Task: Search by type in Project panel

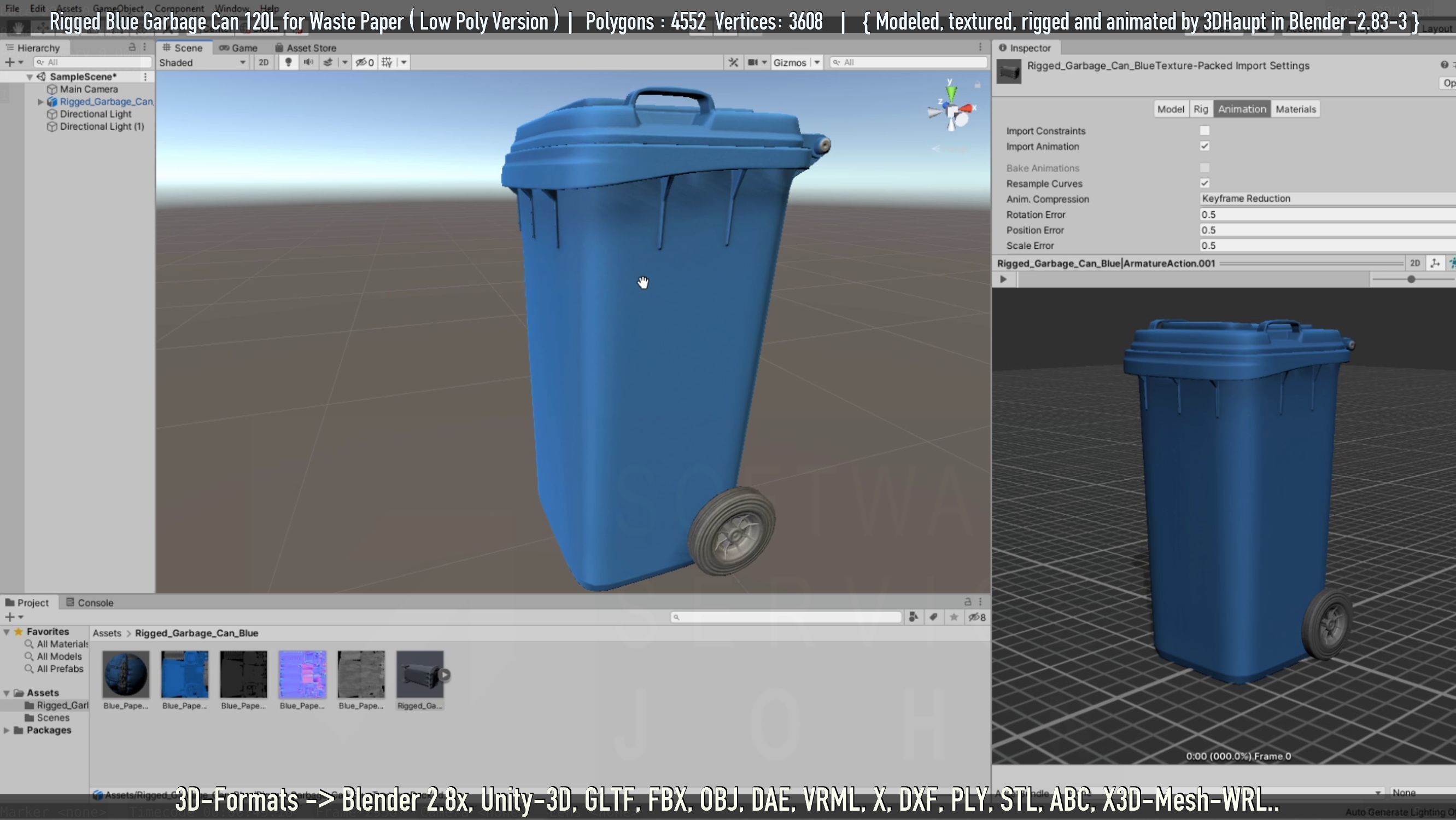Action: pos(914,617)
